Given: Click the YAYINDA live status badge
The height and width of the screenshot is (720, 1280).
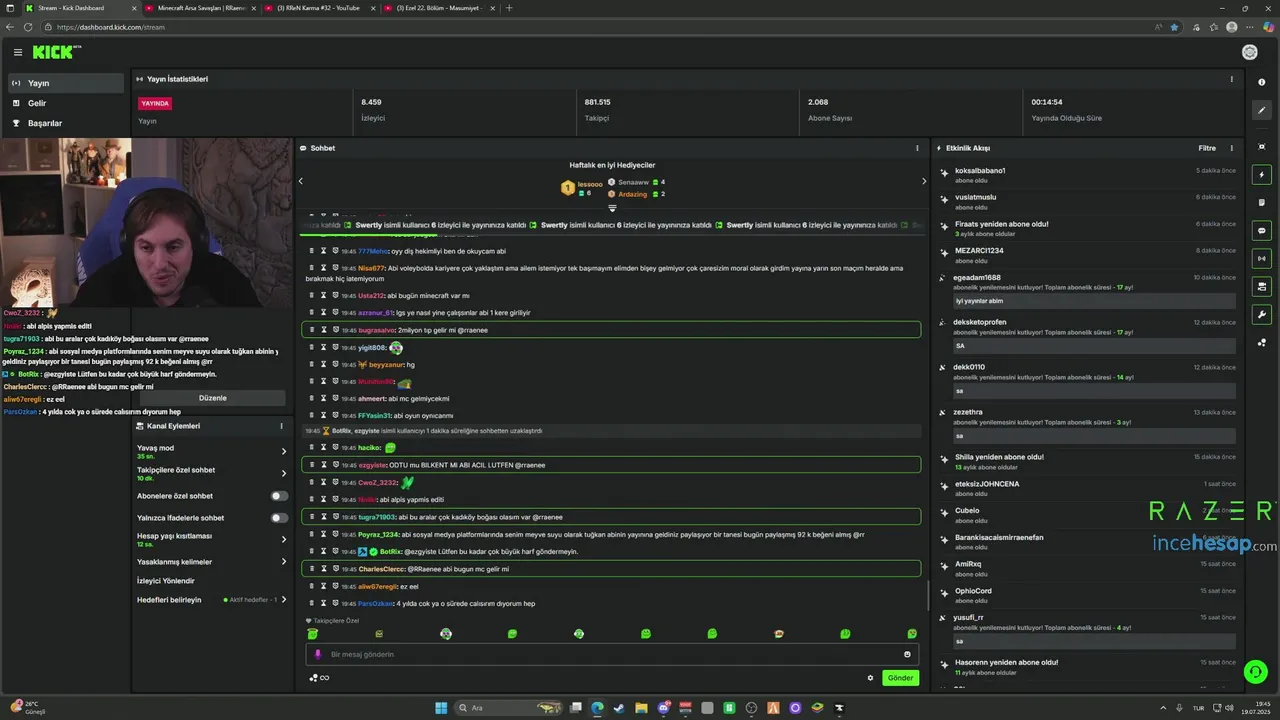Looking at the screenshot, I should coord(155,103).
